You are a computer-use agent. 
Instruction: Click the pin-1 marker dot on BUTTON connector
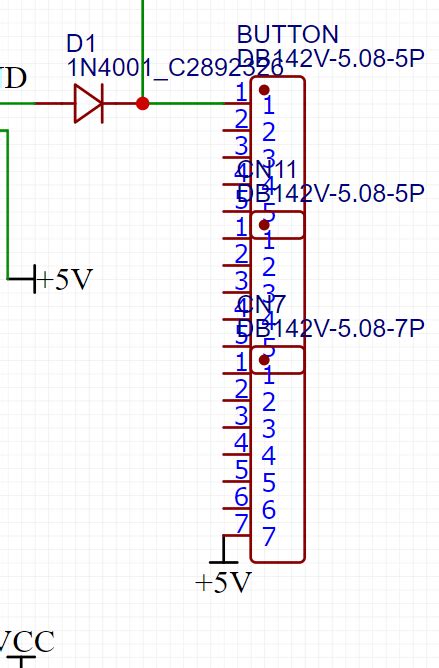264,90
